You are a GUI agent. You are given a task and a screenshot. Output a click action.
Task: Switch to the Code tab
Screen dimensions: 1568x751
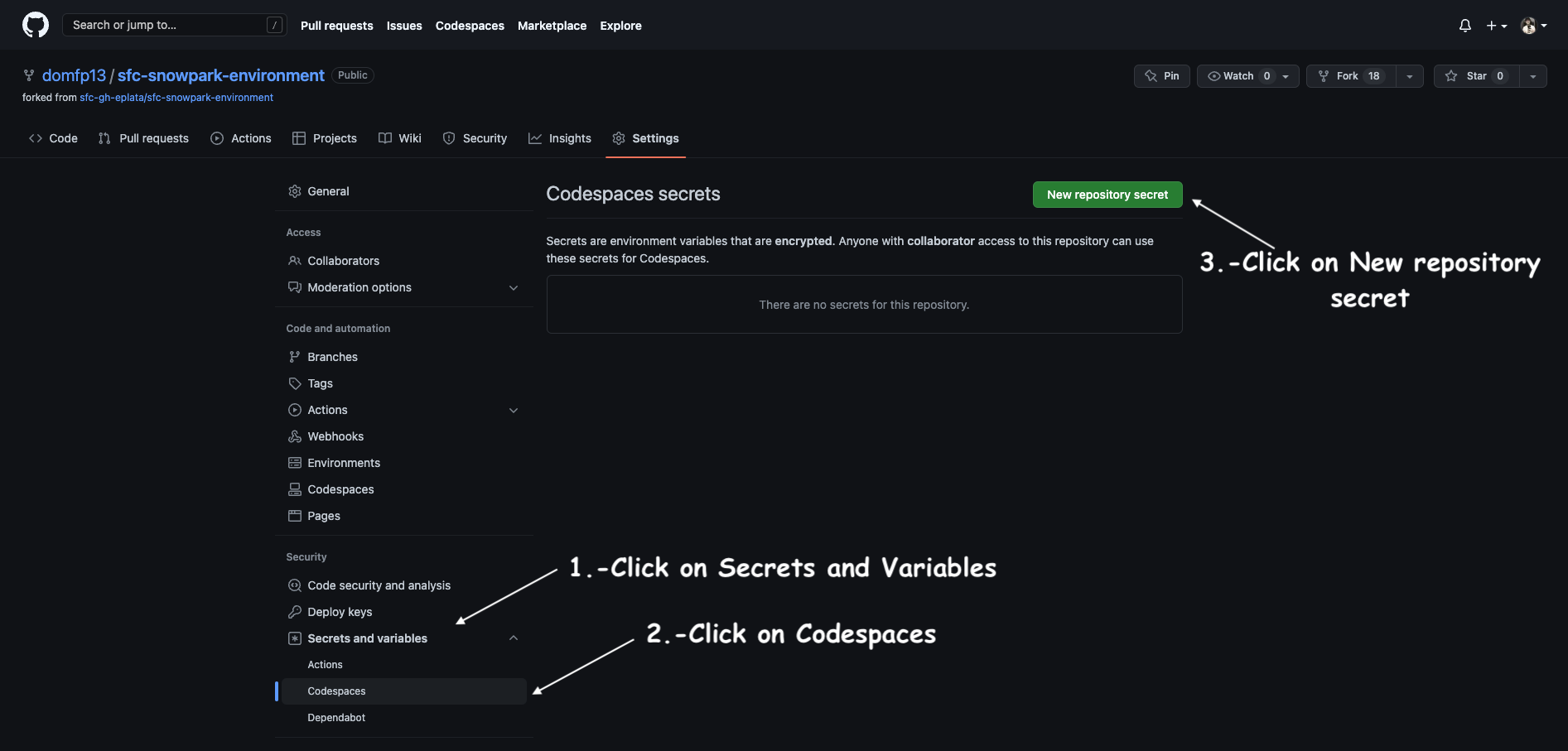[x=53, y=138]
